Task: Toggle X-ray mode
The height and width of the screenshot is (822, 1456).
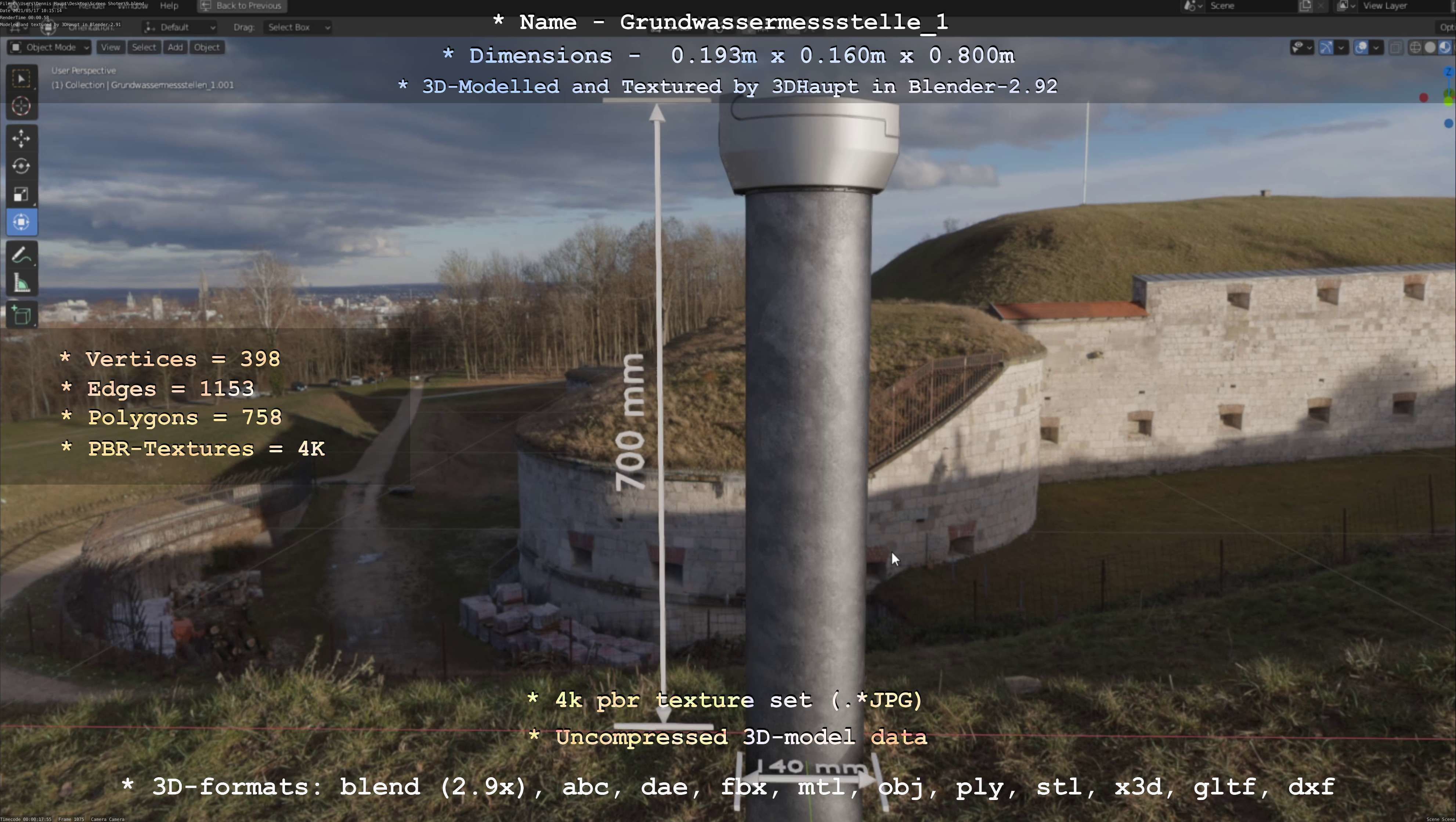Action: (x=1395, y=47)
